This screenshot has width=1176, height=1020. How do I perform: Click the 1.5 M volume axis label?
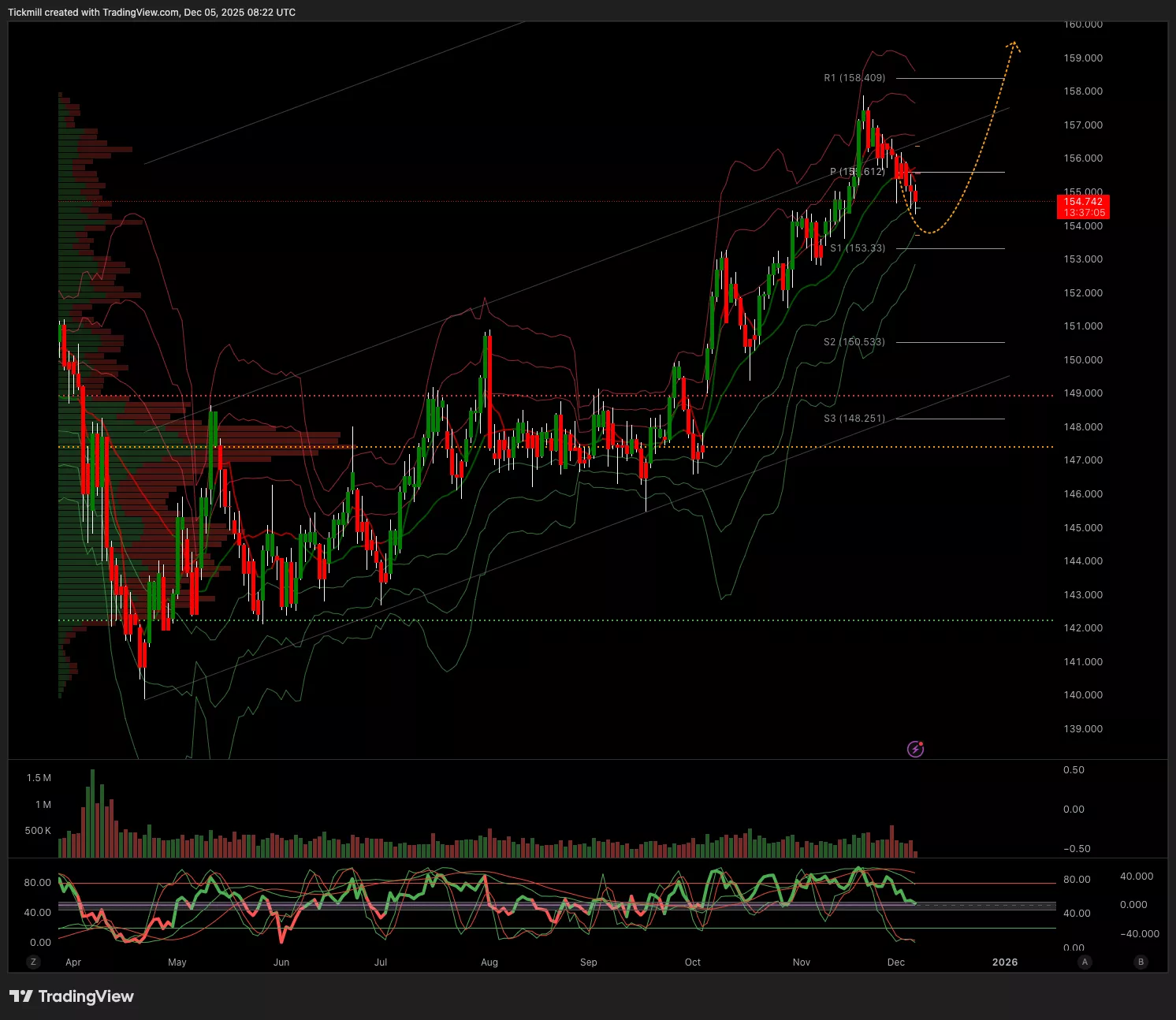click(x=39, y=778)
